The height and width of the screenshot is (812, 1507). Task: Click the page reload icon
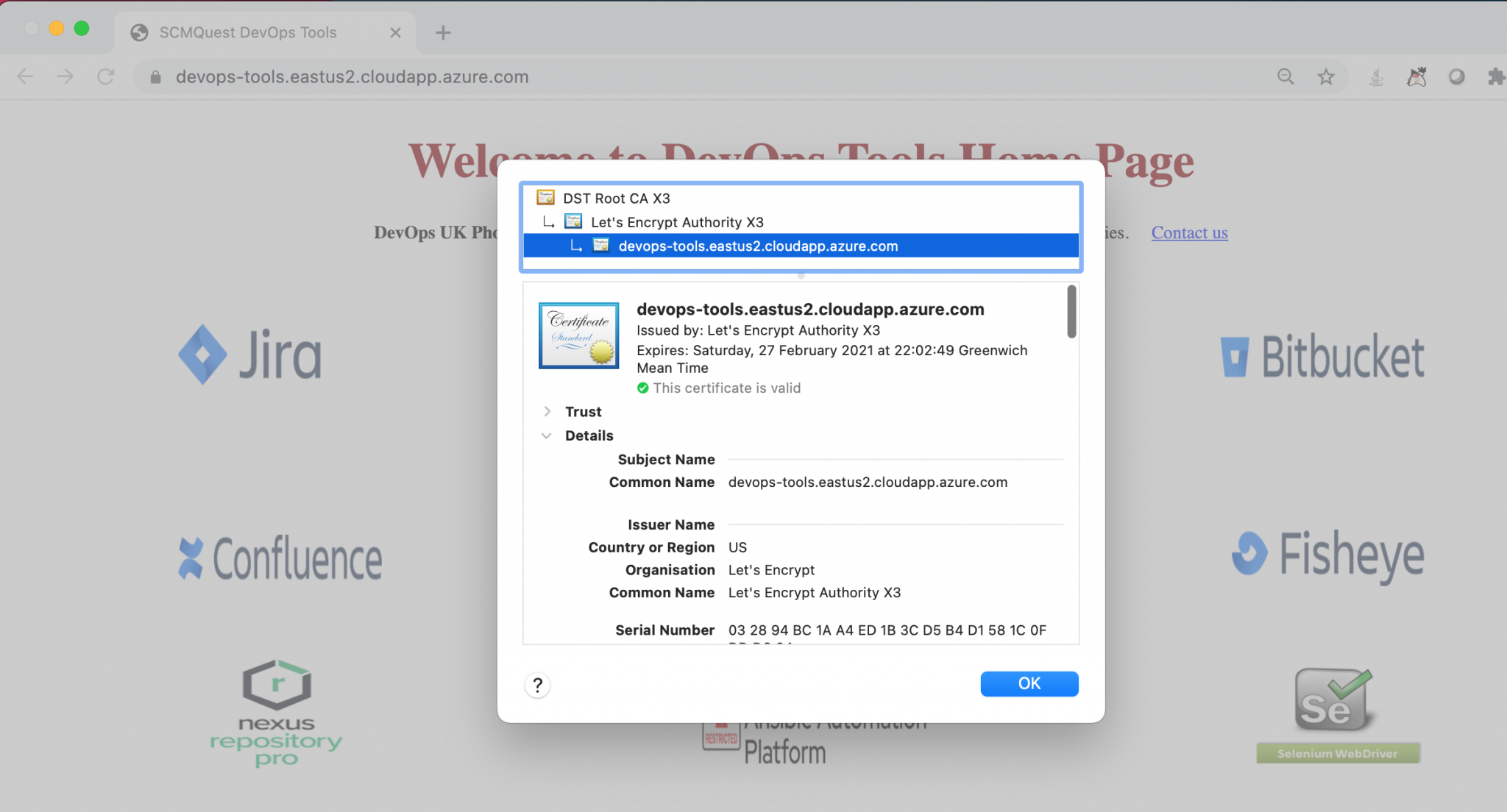tap(105, 76)
